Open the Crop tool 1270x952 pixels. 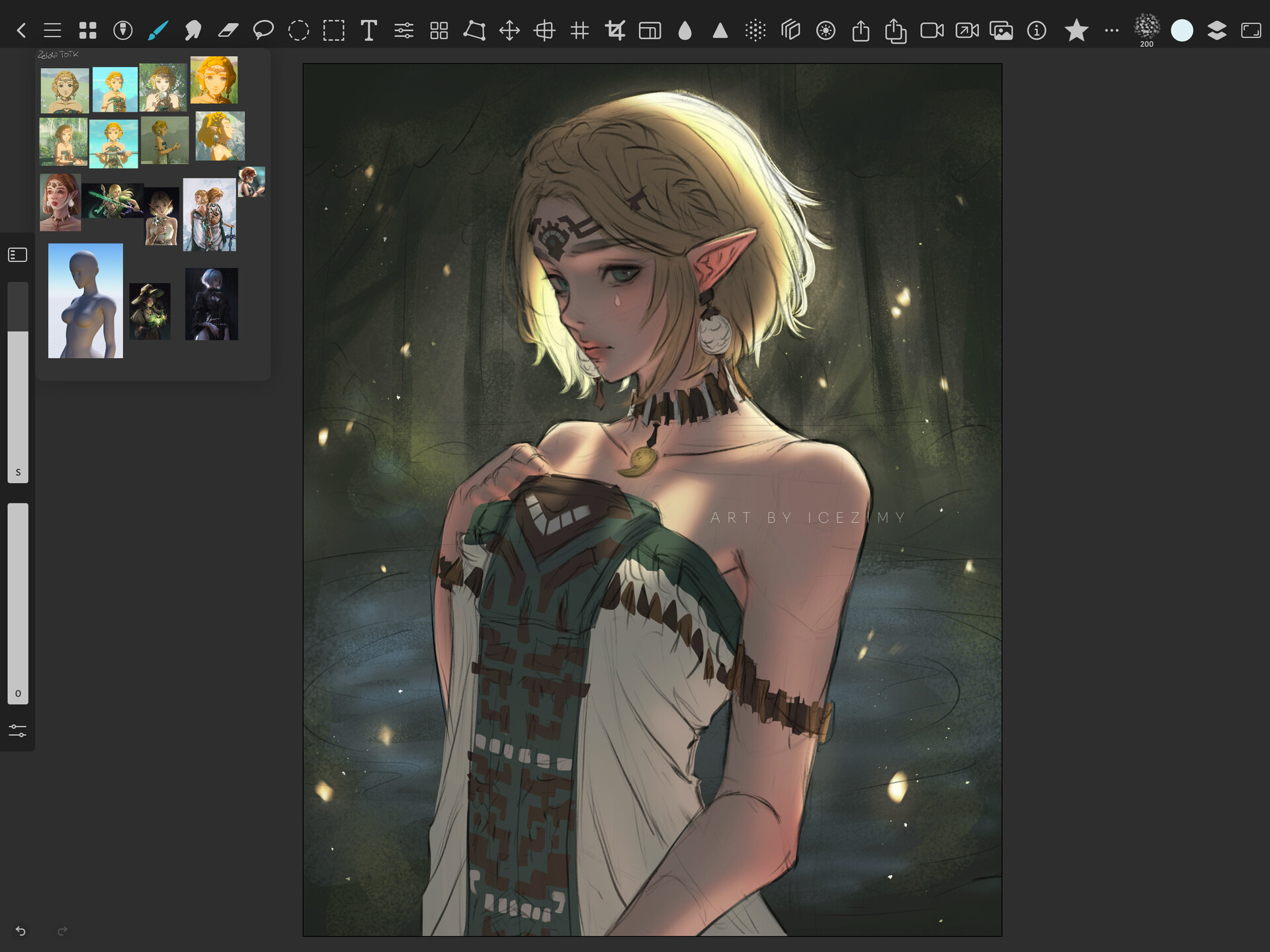(x=616, y=30)
